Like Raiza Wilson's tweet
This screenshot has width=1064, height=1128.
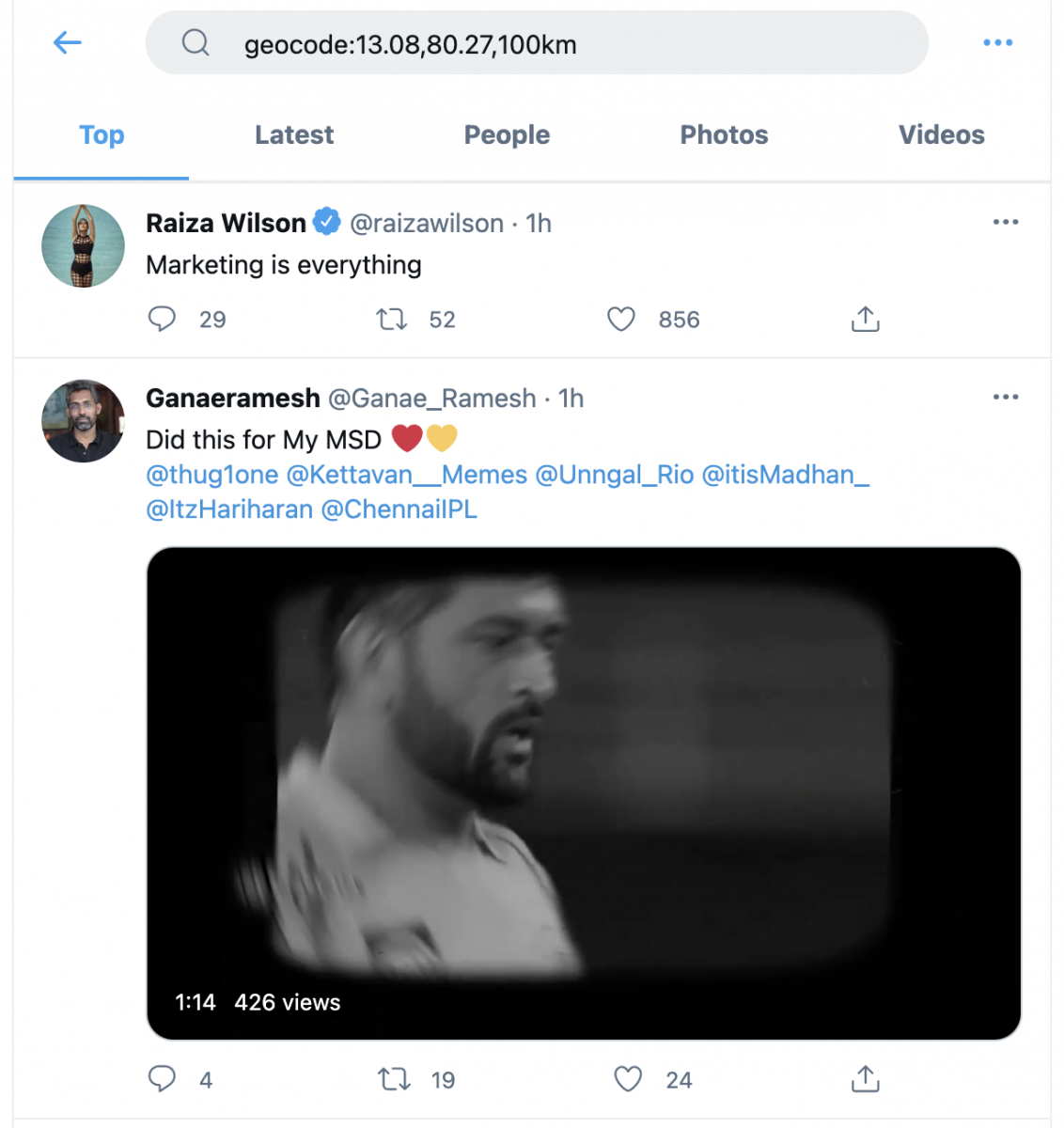click(x=621, y=320)
